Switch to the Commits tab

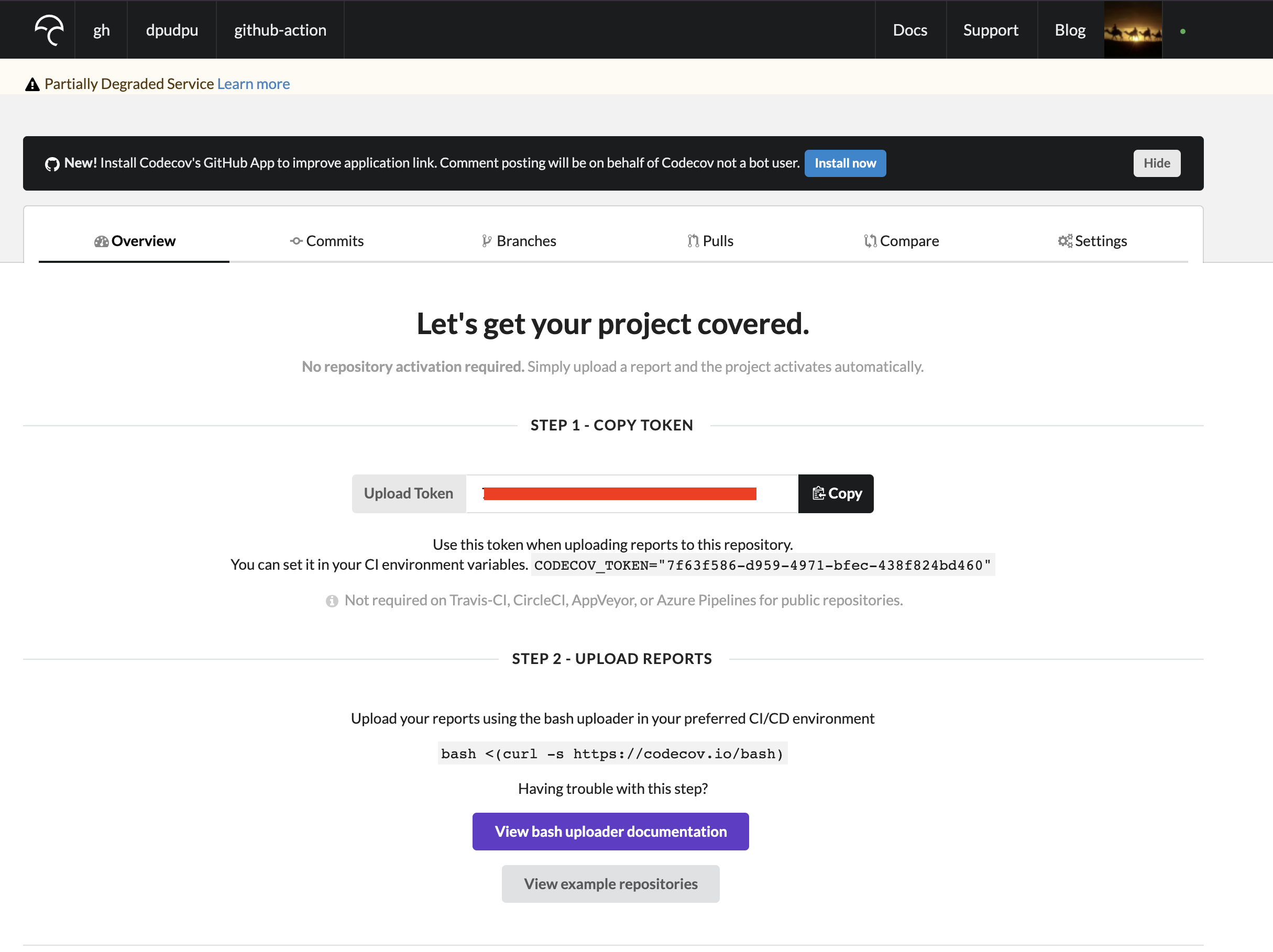pos(326,241)
